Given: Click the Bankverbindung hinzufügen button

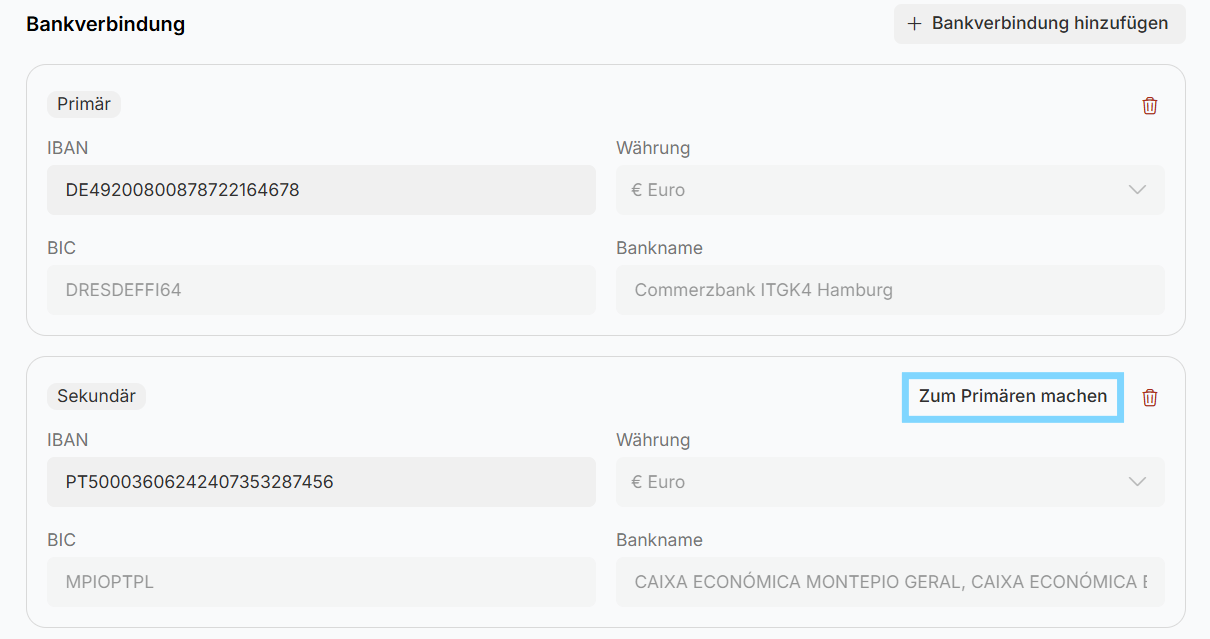Looking at the screenshot, I should pyautogui.click(x=1039, y=23).
